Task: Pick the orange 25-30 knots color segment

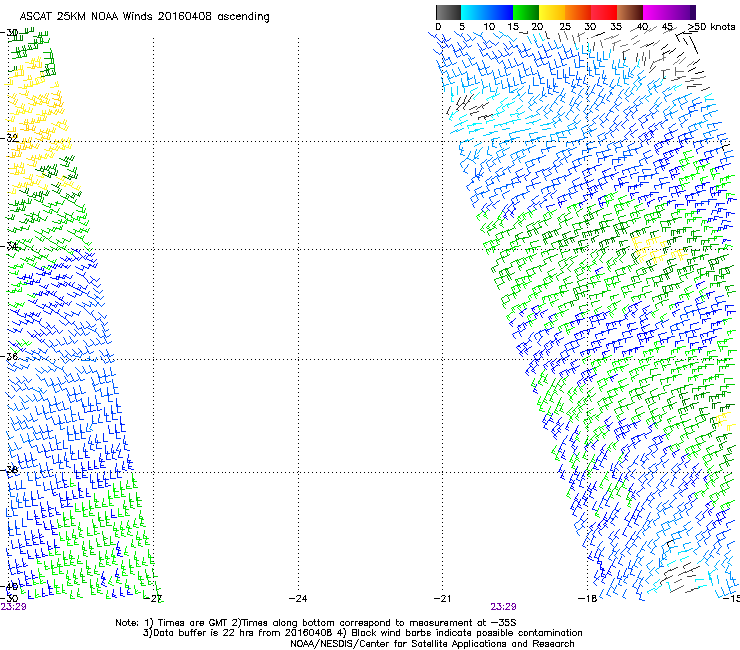Action: (578, 12)
